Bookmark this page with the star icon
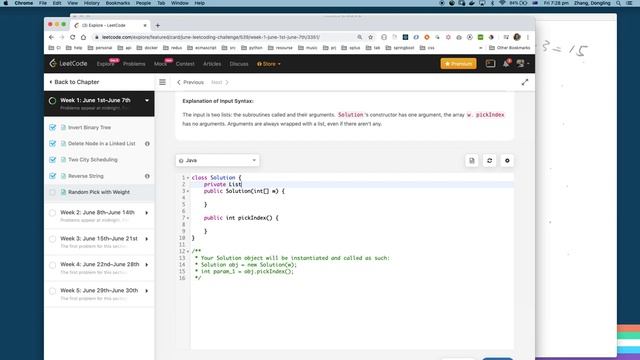 pos(371,37)
